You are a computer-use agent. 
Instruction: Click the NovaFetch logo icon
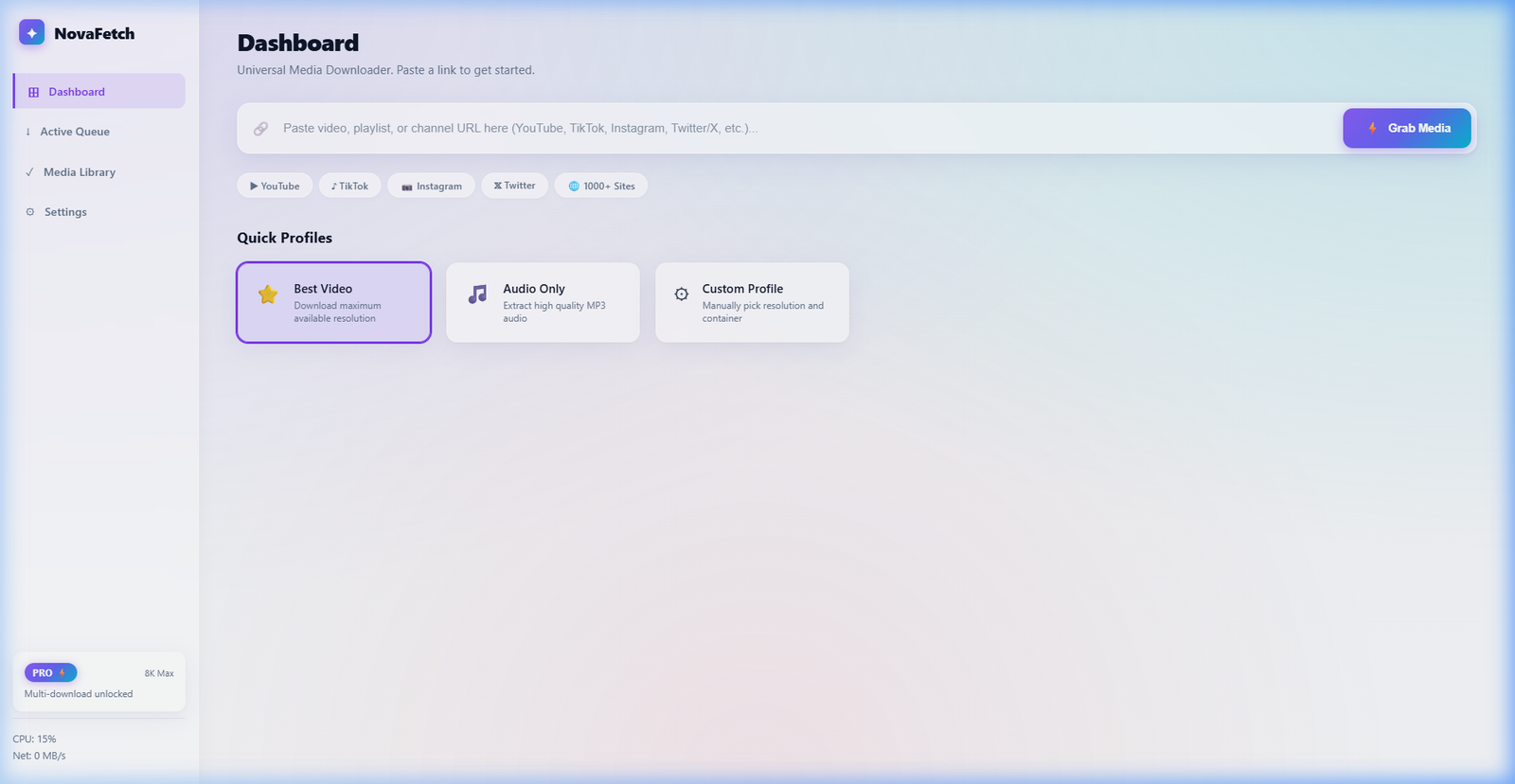(x=31, y=32)
